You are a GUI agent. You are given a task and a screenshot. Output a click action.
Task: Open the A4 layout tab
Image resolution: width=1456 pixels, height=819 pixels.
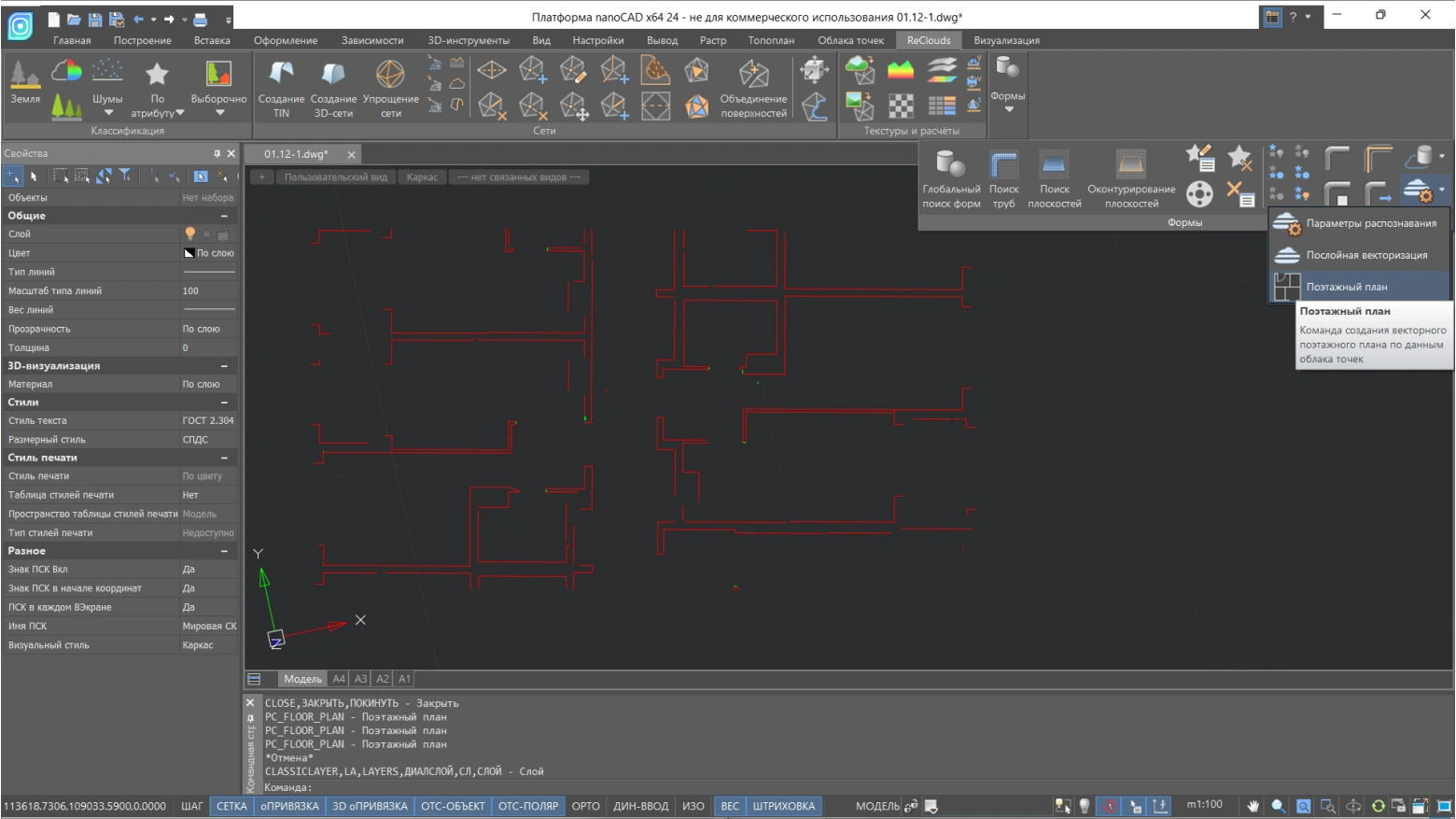pos(339,679)
